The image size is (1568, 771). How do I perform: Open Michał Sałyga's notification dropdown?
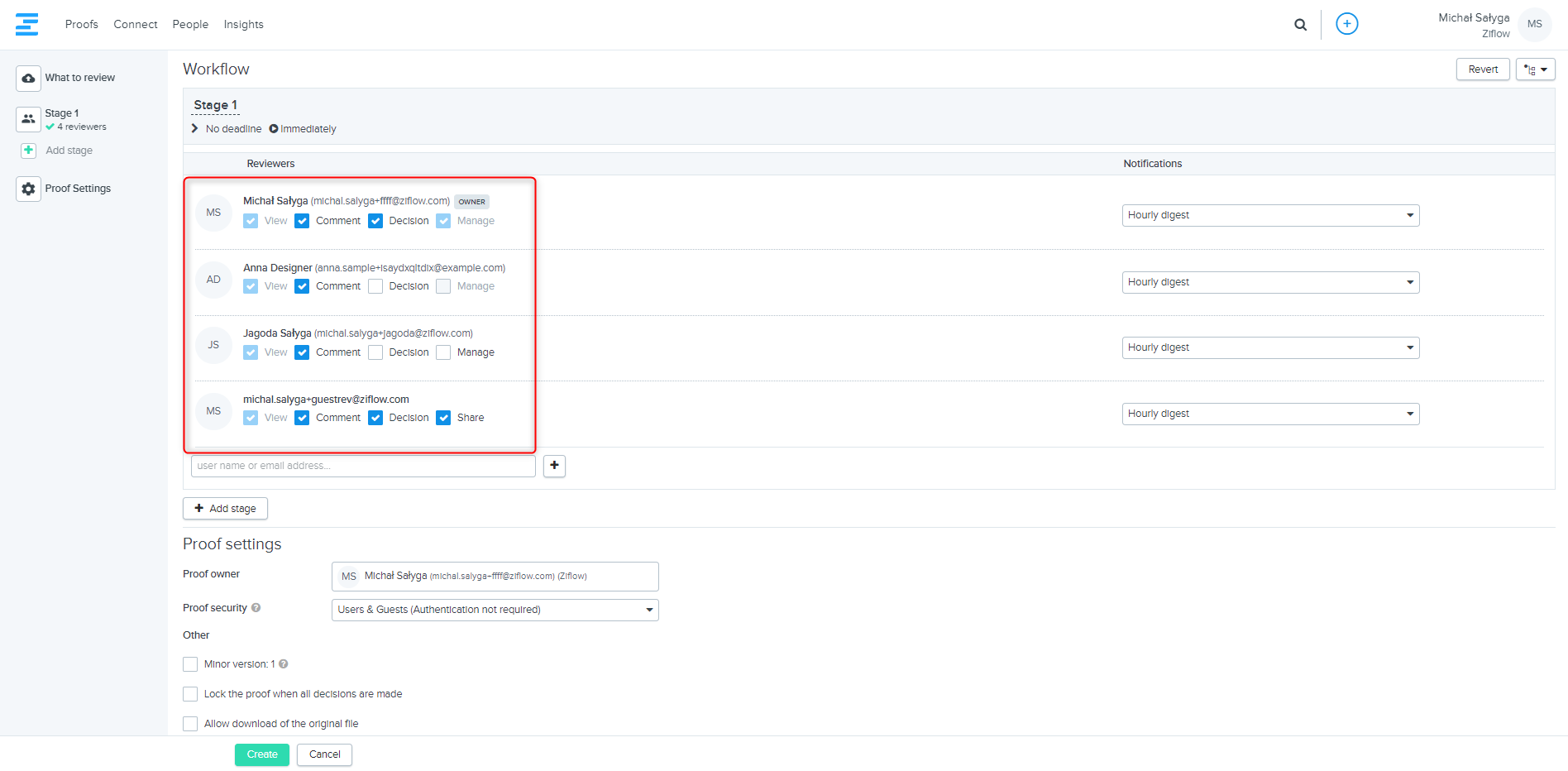click(x=1269, y=216)
